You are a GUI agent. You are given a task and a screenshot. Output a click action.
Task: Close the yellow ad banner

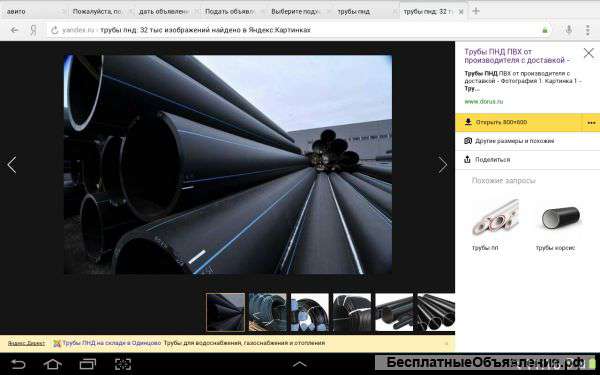click(445, 343)
